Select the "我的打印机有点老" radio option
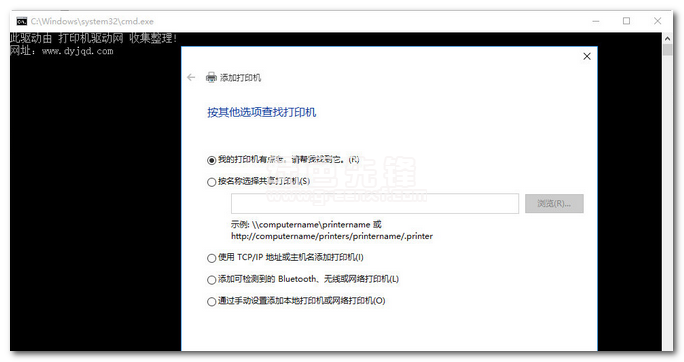Viewport: 684px width, 362px height. (212, 160)
